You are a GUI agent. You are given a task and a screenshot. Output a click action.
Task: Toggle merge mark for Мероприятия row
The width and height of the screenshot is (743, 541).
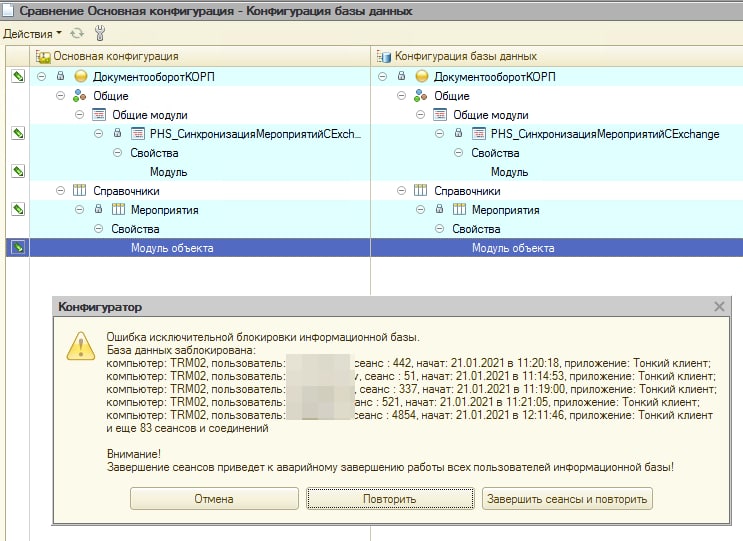[18, 209]
